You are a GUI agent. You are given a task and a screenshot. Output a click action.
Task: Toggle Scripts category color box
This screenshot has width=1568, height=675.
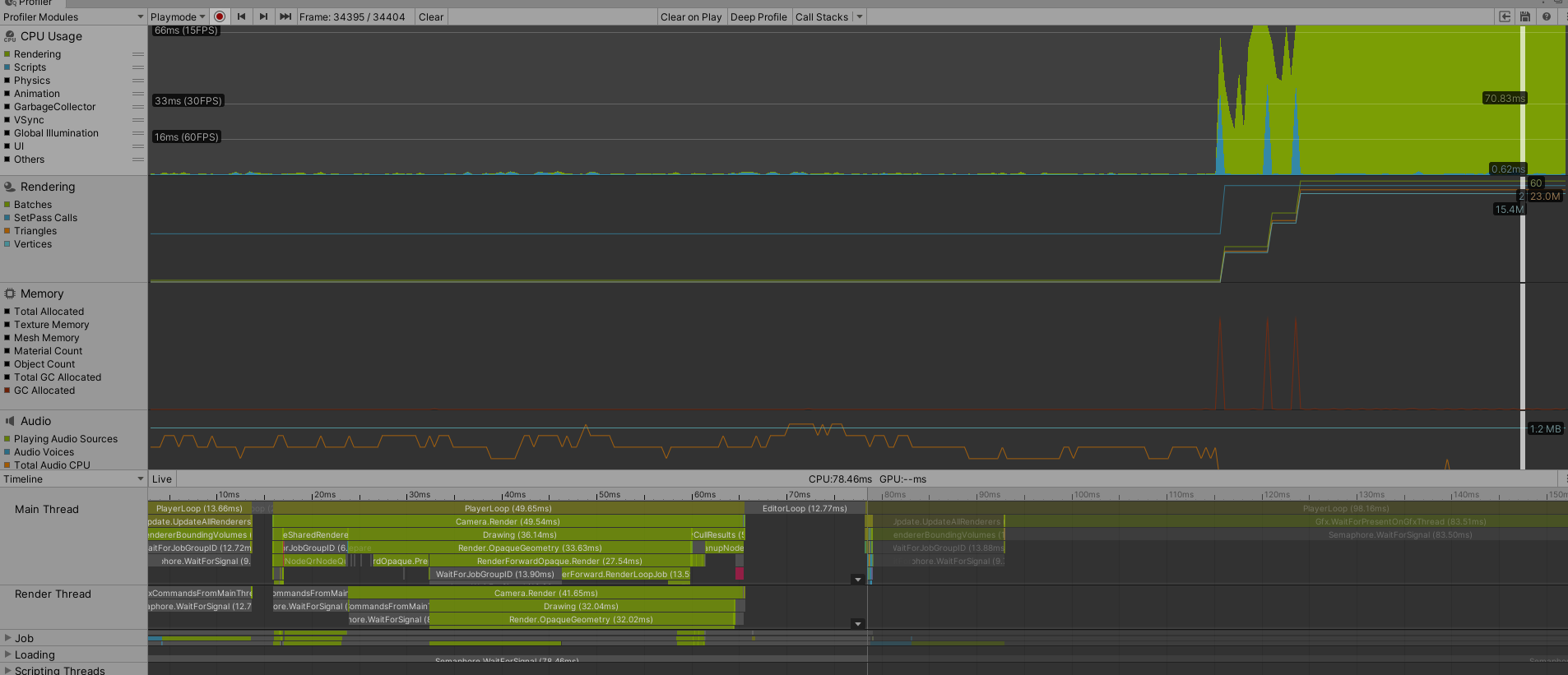[7, 67]
